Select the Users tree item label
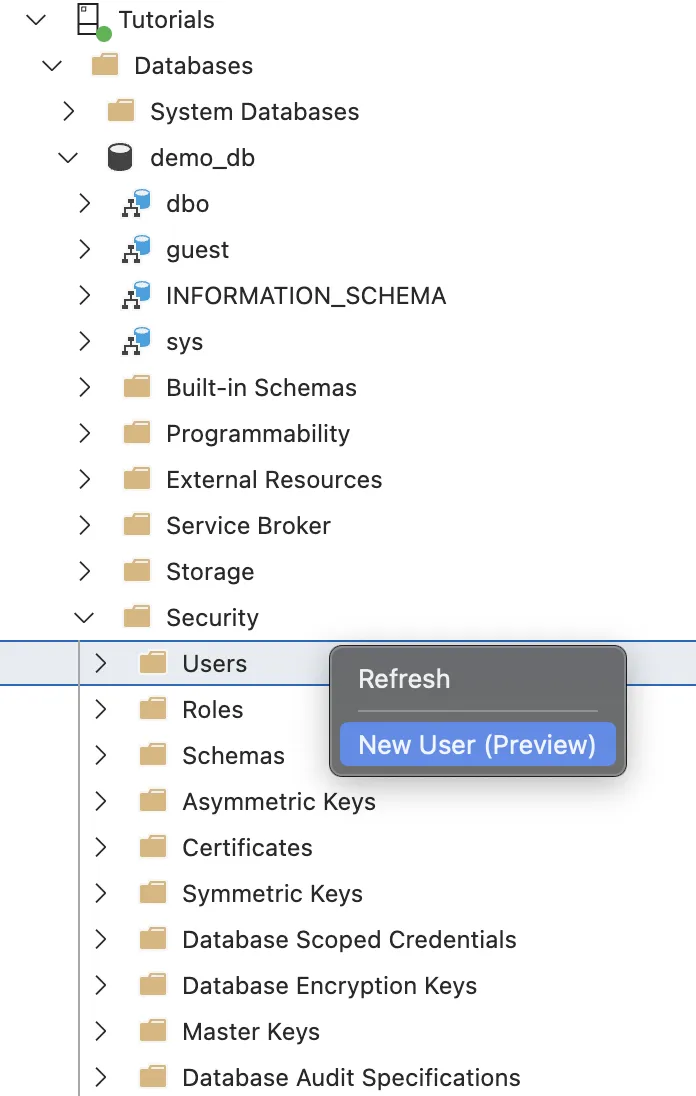Viewport: 696px width, 1096px height. [214, 664]
